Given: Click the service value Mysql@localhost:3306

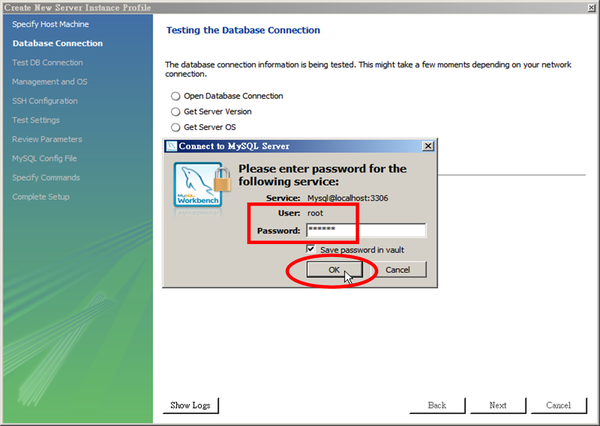Looking at the screenshot, I should [x=348, y=198].
